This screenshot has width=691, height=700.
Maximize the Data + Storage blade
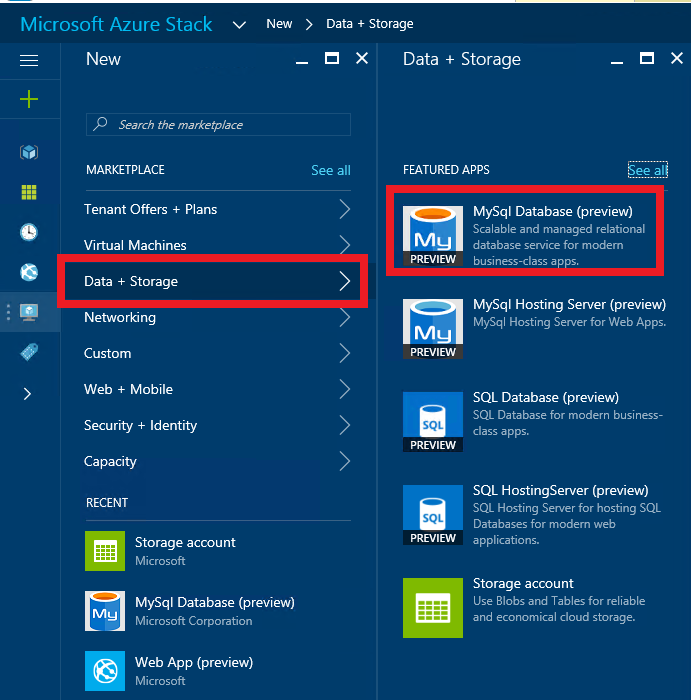(647, 58)
